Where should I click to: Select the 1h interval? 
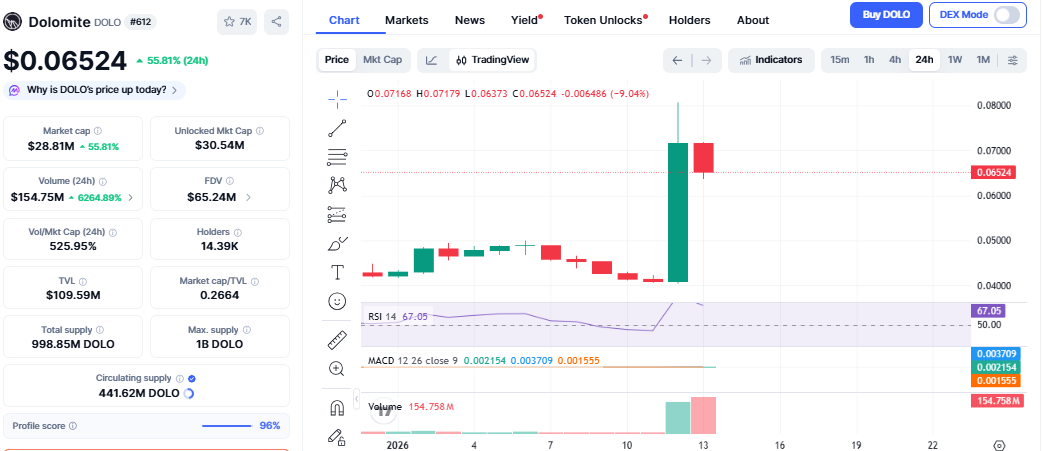(869, 60)
